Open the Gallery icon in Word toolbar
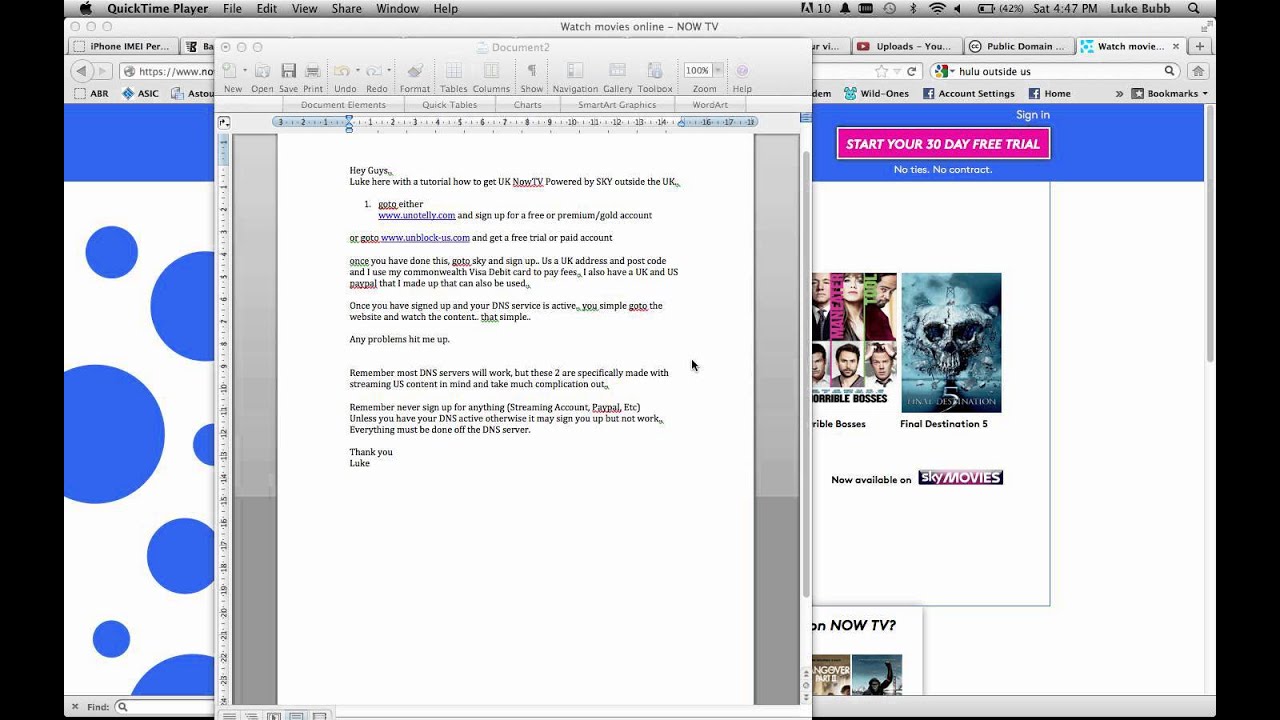Viewport: 1280px width, 720px height. (617, 71)
